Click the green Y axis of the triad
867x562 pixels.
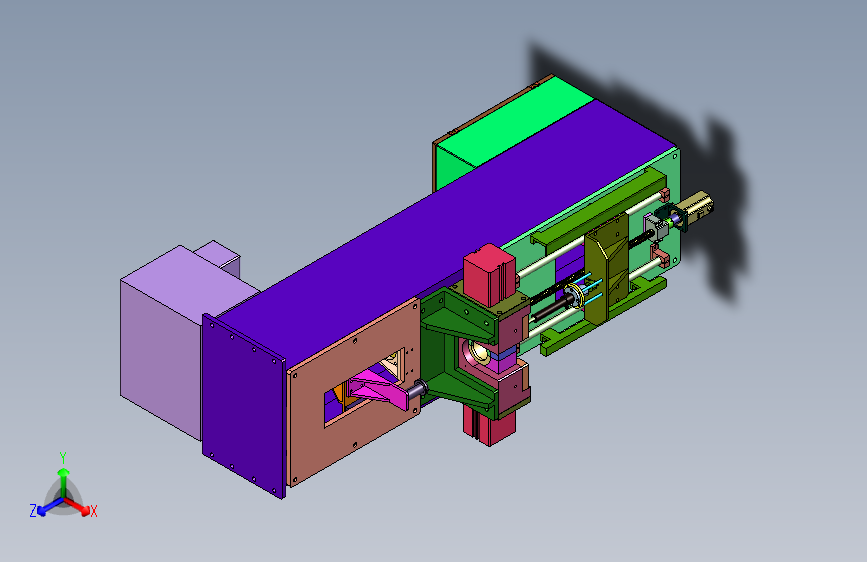tap(64, 482)
